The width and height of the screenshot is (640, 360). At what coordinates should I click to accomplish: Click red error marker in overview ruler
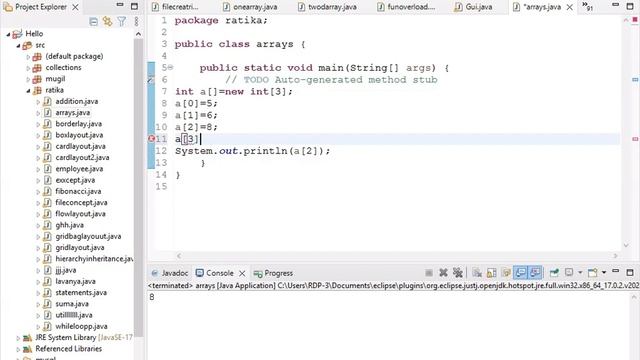(x=635, y=139)
